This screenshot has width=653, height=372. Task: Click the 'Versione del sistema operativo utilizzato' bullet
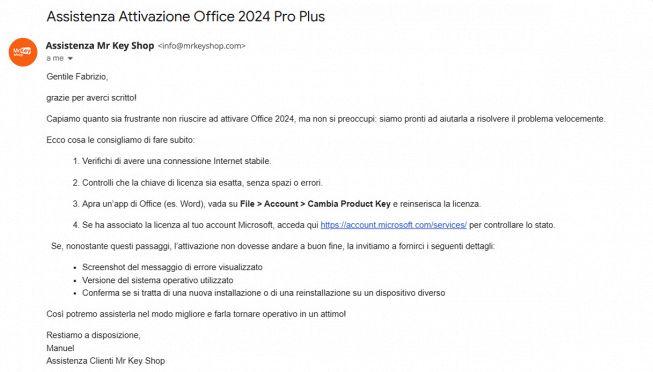click(x=157, y=280)
